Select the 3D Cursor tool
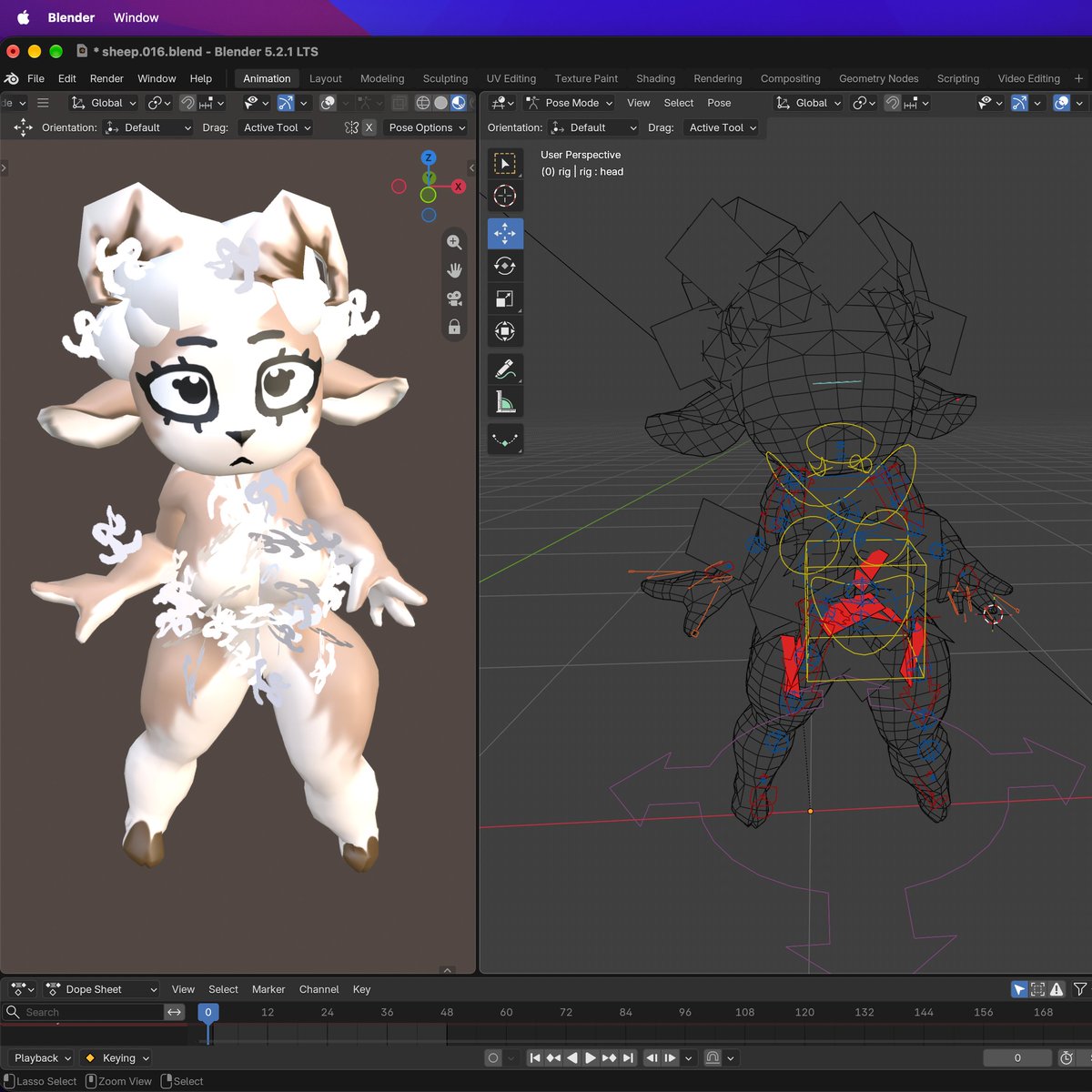 tap(505, 196)
